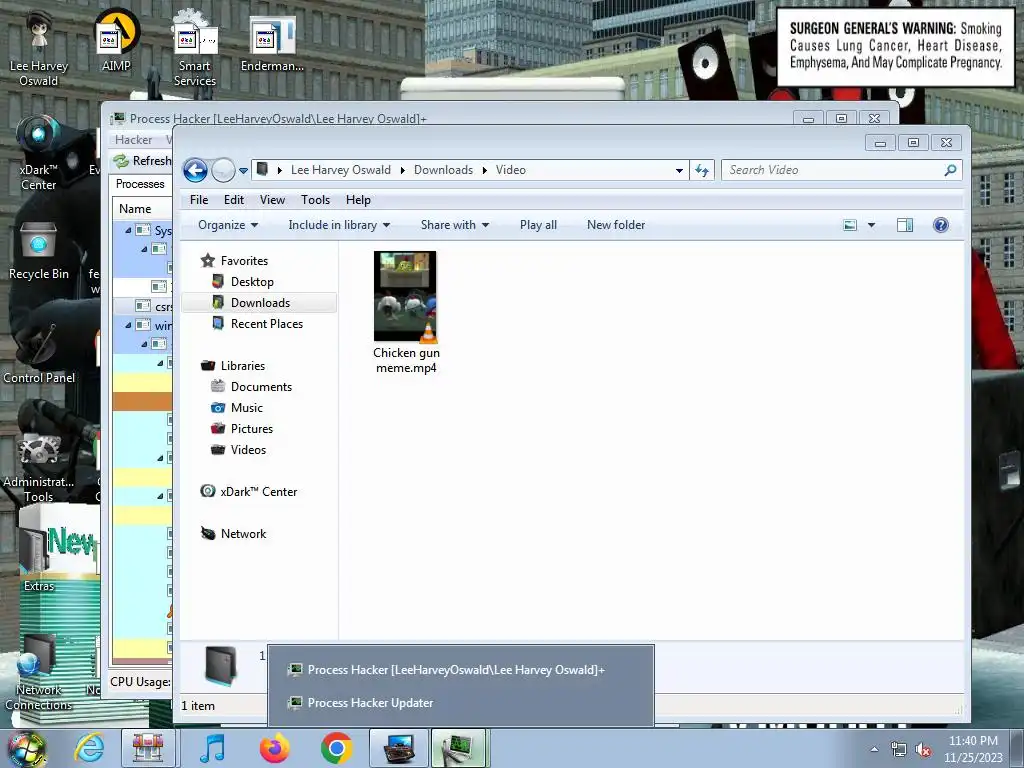Open the View menu in Explorer
The image size is (1024, 768).
pos(272,200)
